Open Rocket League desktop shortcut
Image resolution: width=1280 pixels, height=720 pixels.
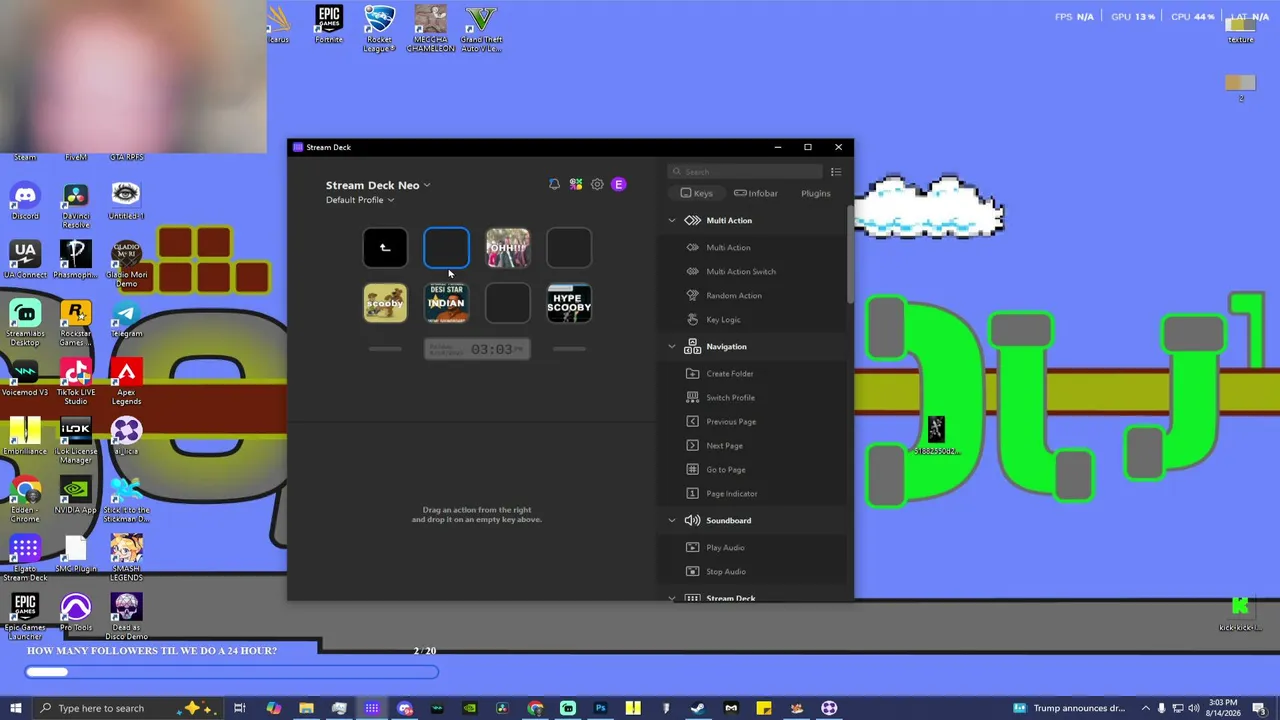pos(379,28)
